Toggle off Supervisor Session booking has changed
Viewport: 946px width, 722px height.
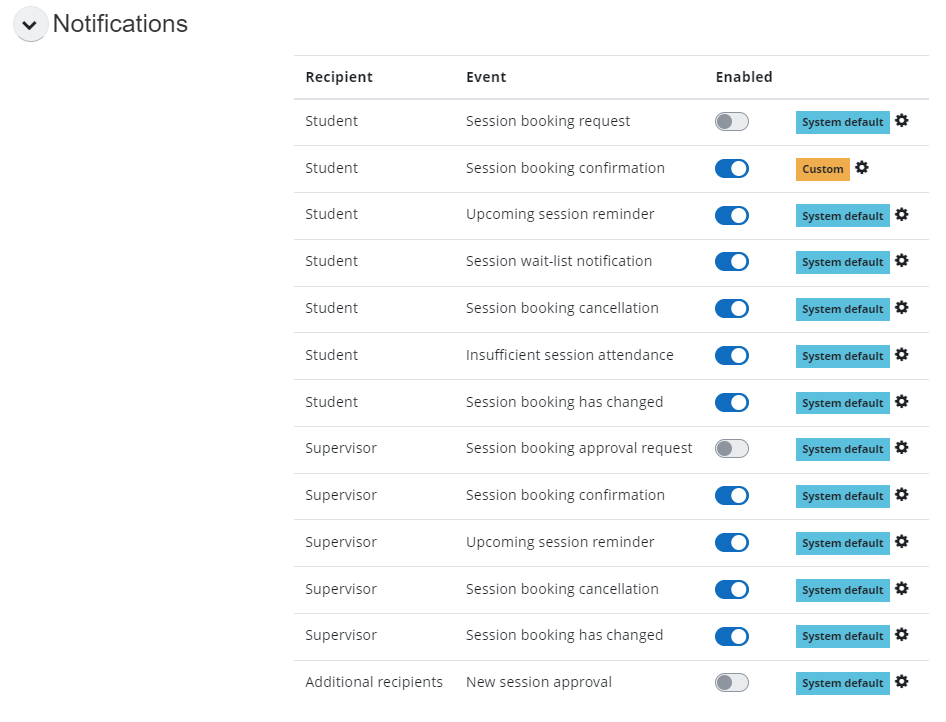point(731,636)
